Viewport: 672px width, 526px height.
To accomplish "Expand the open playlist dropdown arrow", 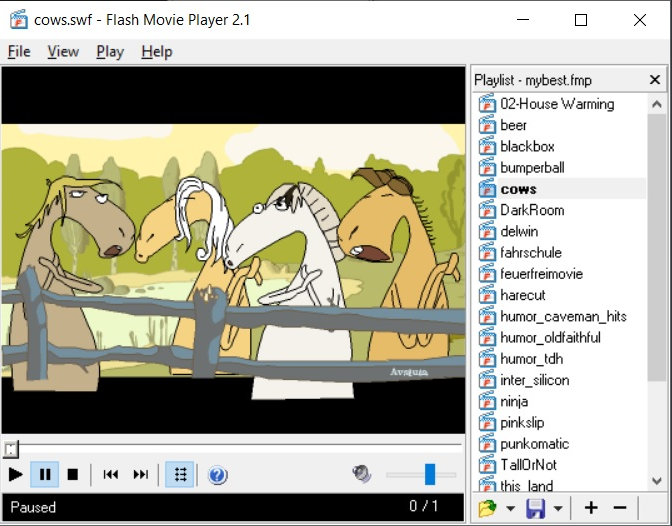I will tap(510, 508).
